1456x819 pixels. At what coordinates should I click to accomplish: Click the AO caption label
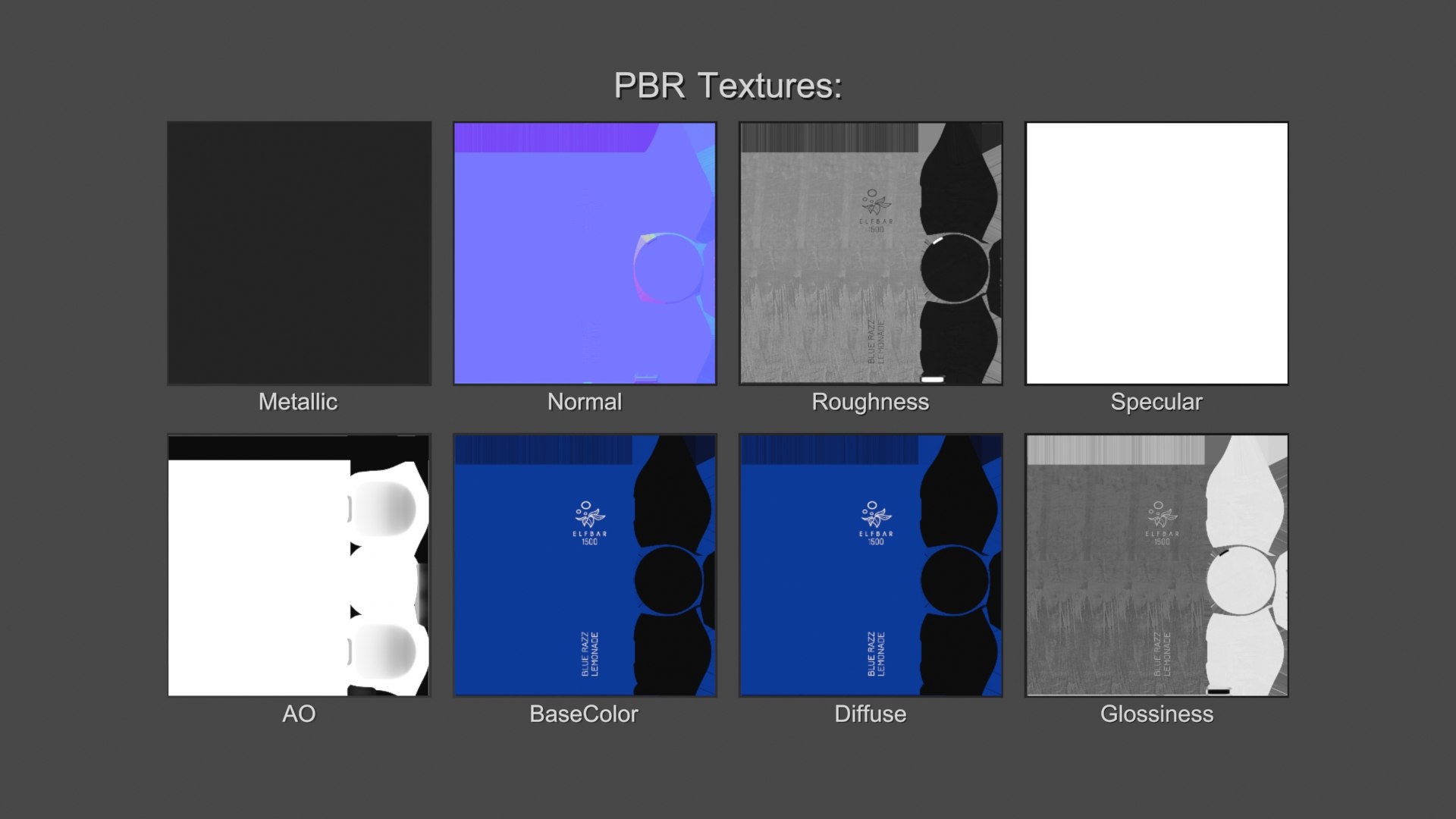point(299,714)
